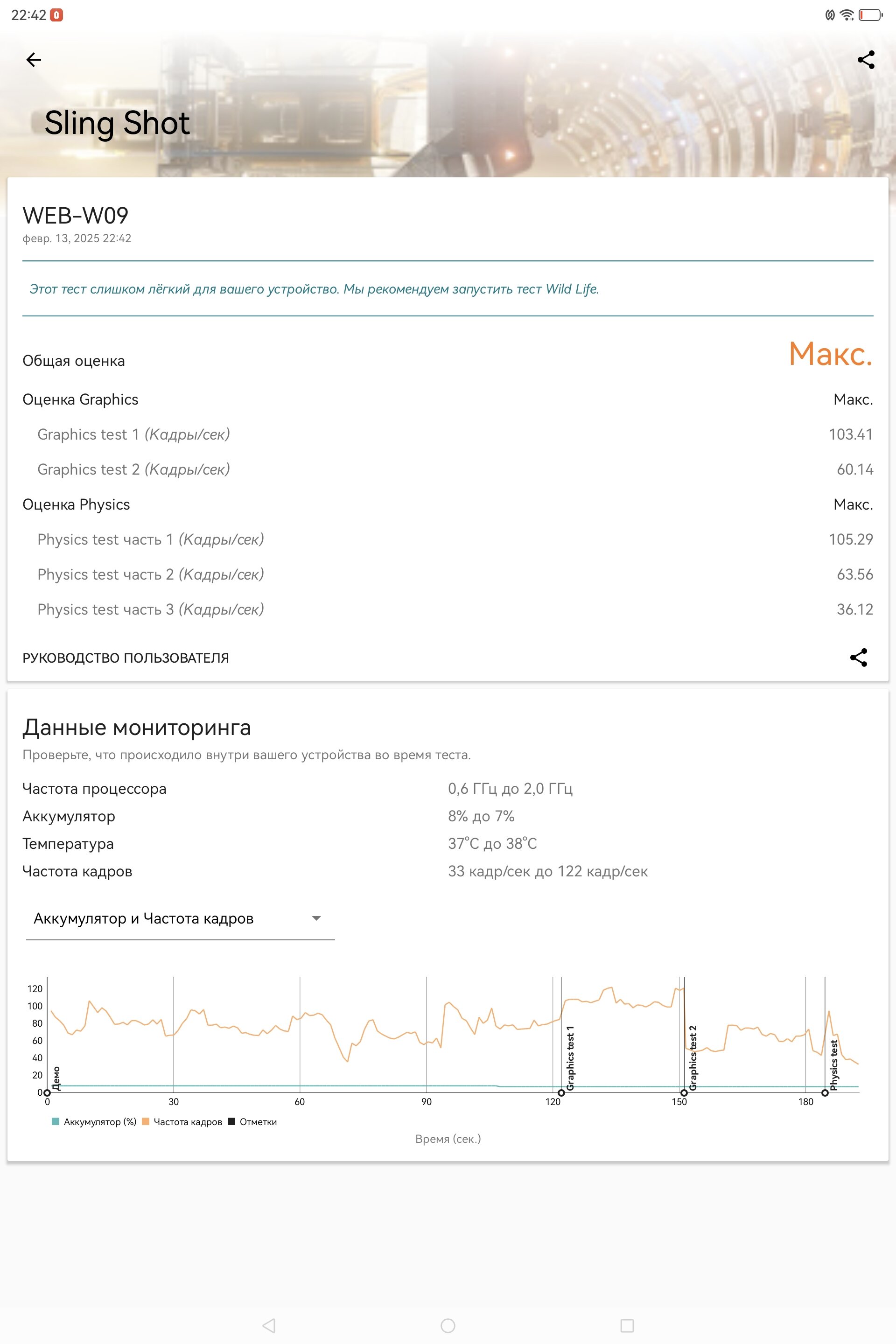Tap the Оценка Graphics score row

pos(448,399)
